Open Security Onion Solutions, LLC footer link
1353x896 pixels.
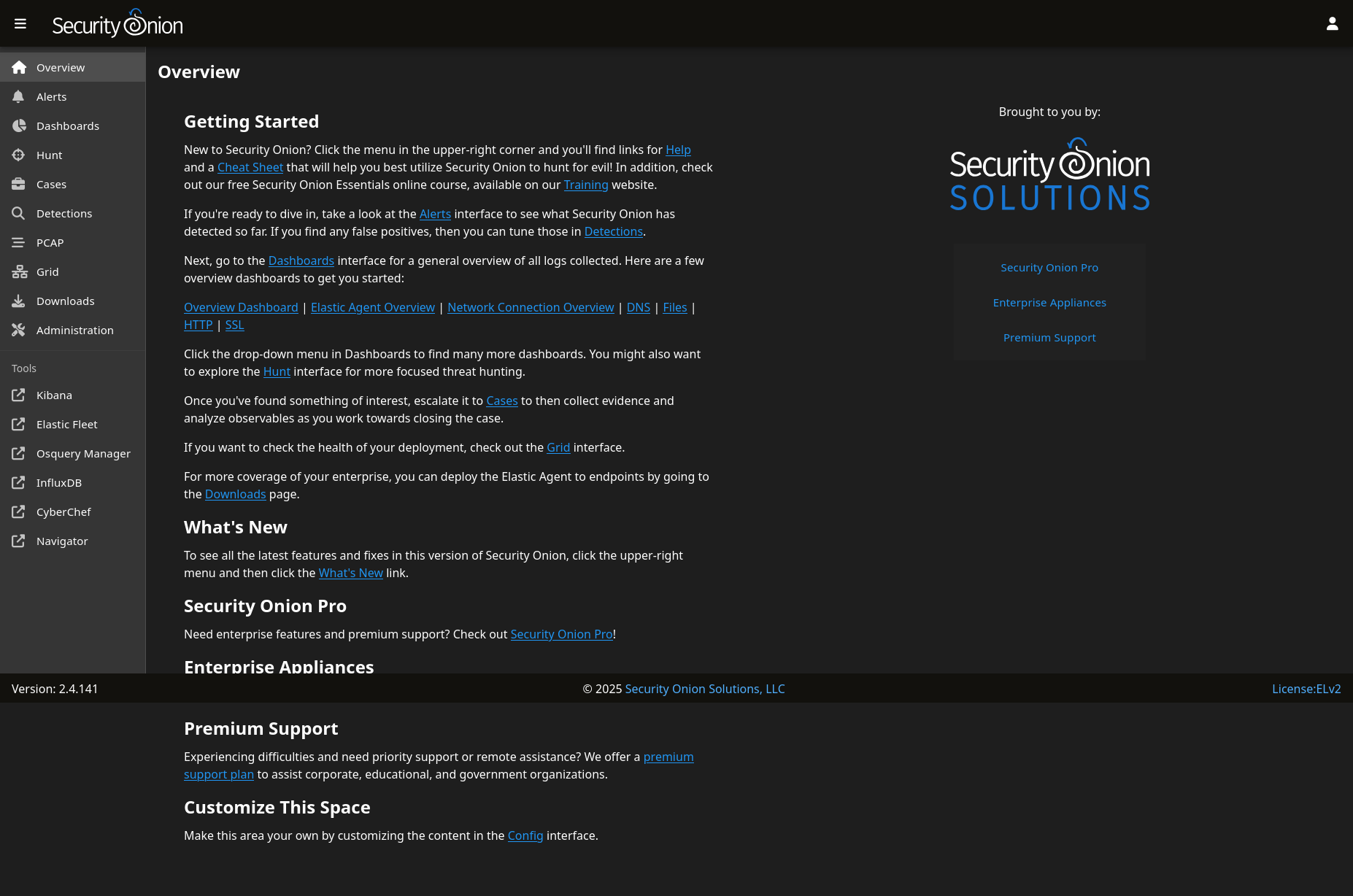[x=705, y=689]
